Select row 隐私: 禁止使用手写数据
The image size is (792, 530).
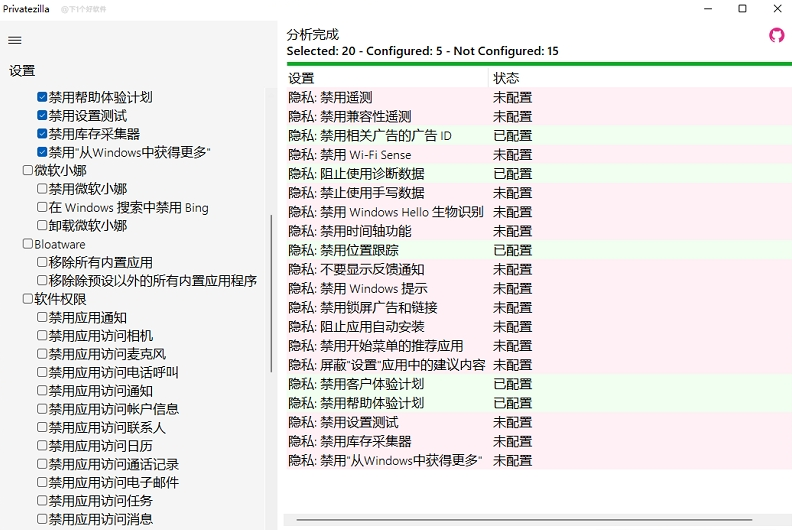point(539,192)
